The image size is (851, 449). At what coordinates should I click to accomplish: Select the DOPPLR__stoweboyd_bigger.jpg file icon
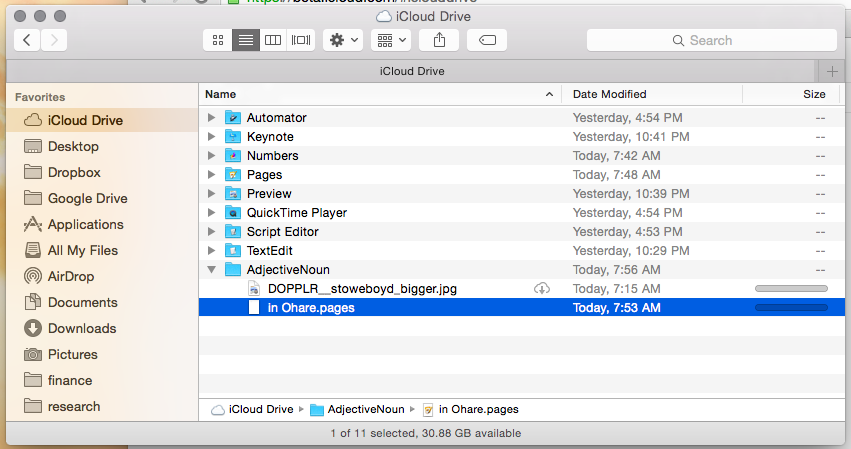(x=253, y=288)
